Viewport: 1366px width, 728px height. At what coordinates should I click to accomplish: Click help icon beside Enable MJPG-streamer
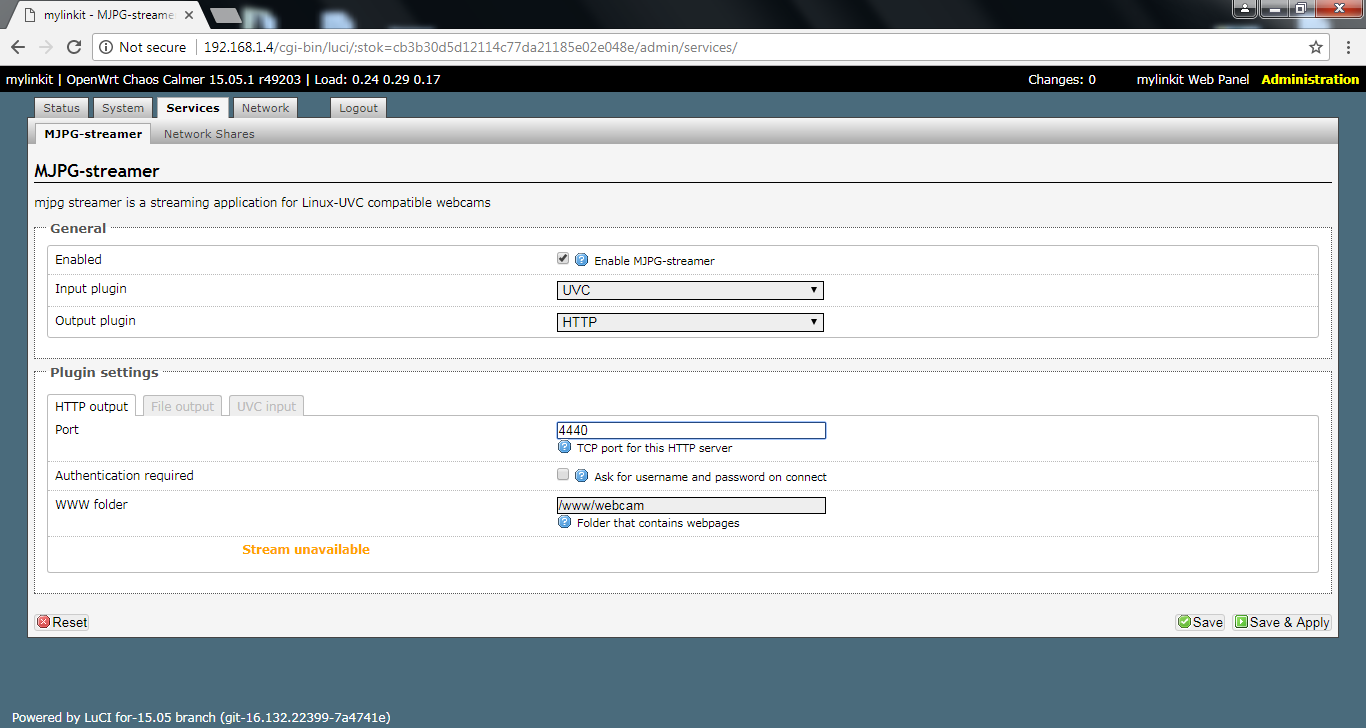tap(581, 260)
